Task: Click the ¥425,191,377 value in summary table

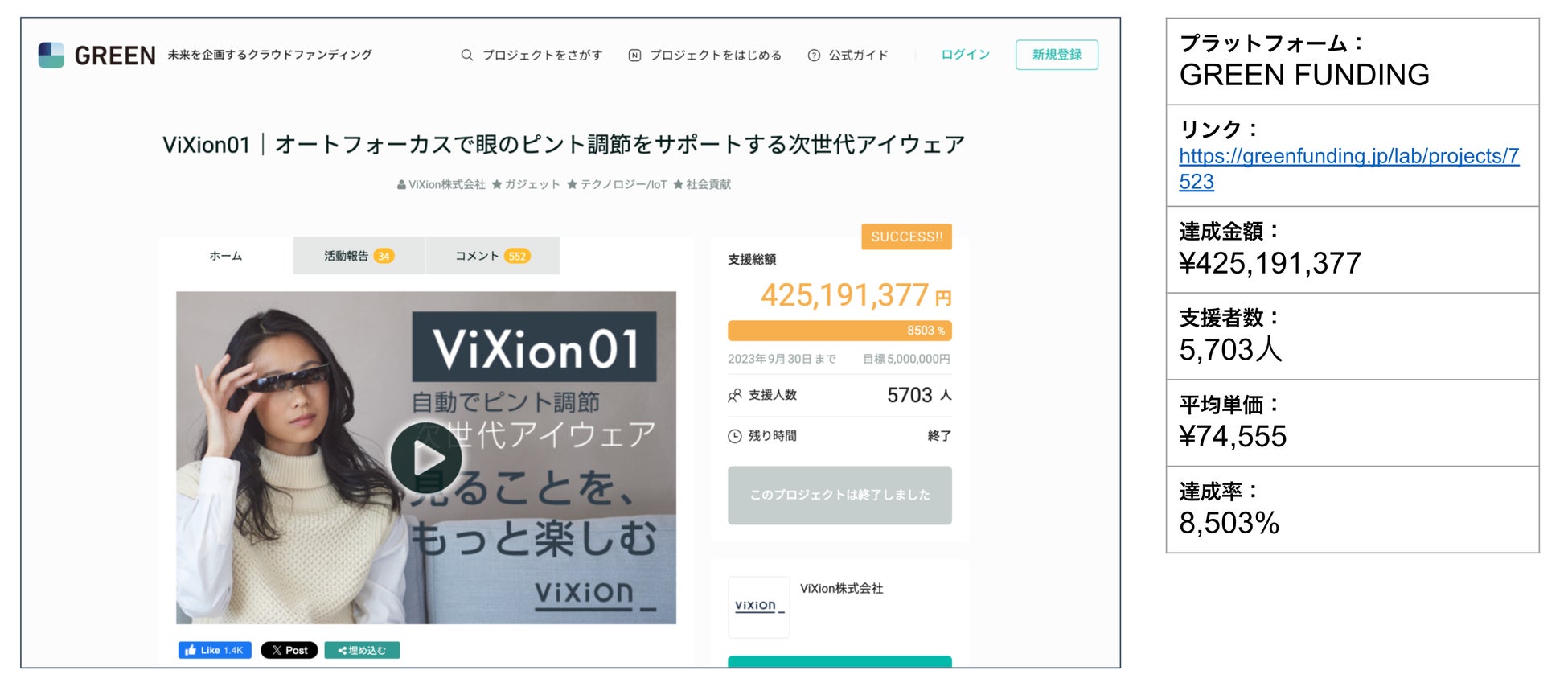Action: [x=1270, y=263]
